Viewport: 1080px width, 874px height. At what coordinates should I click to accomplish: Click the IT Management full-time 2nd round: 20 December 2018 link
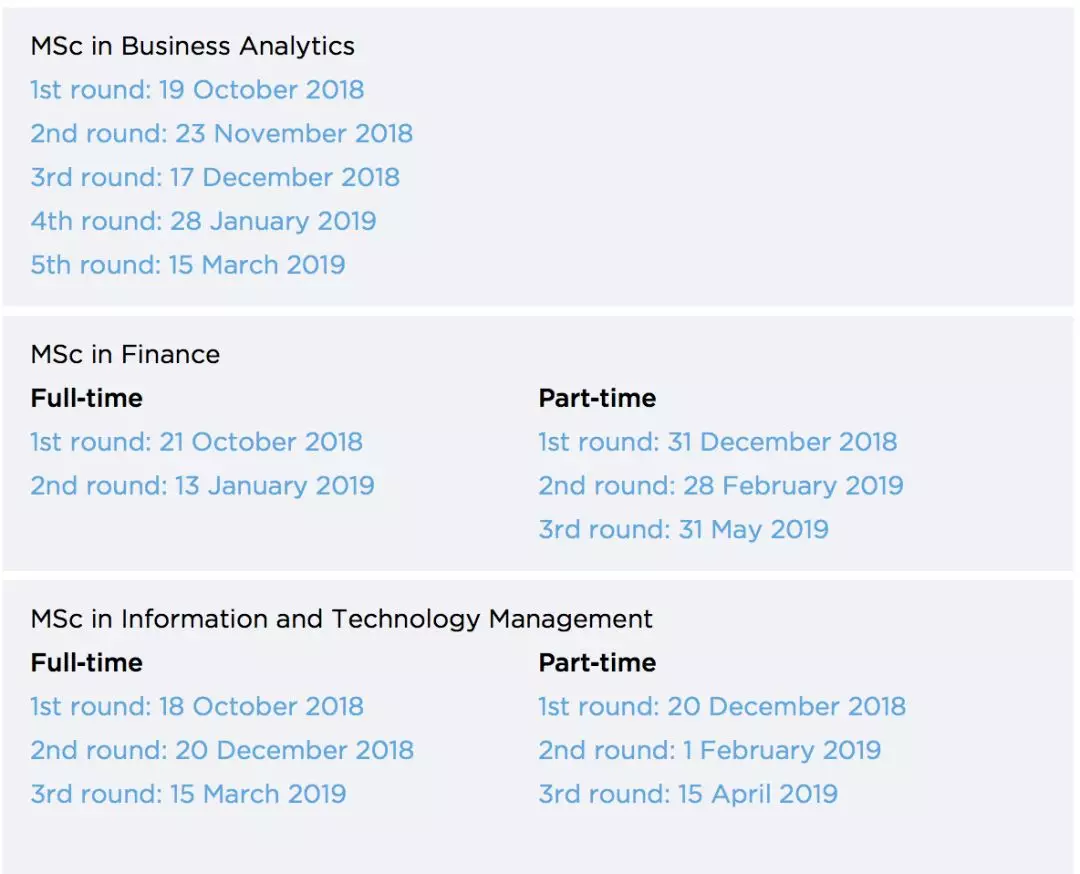(x=222, y=751)
